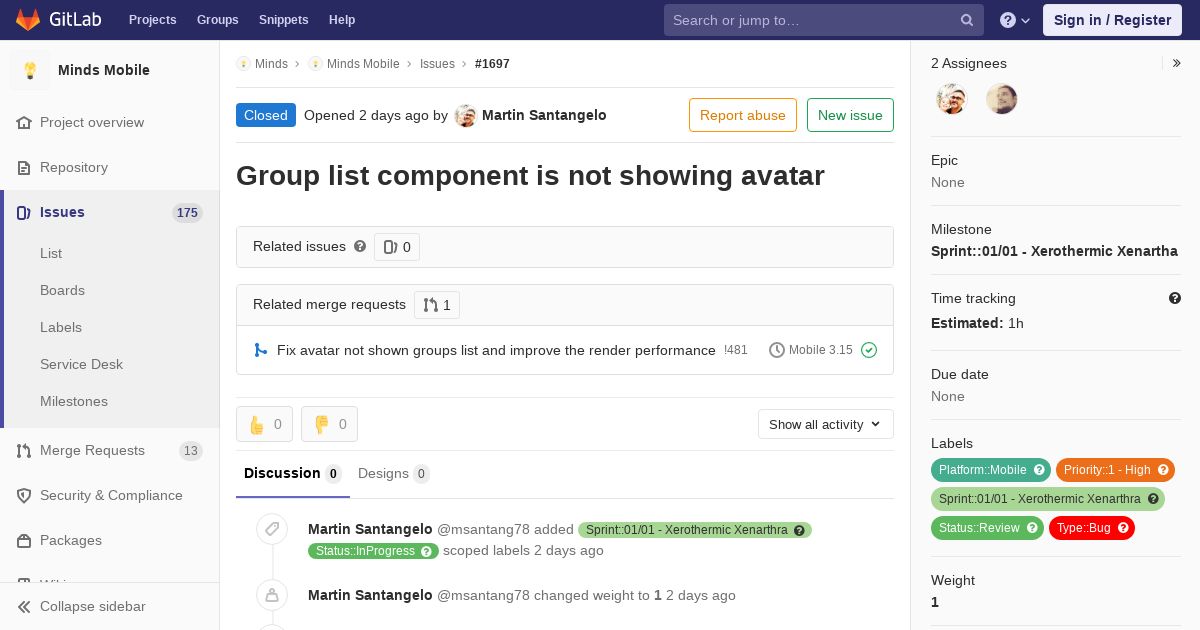Click the search magnifier icon
The width and height of the screenshot is (1200, 630).
967,20
